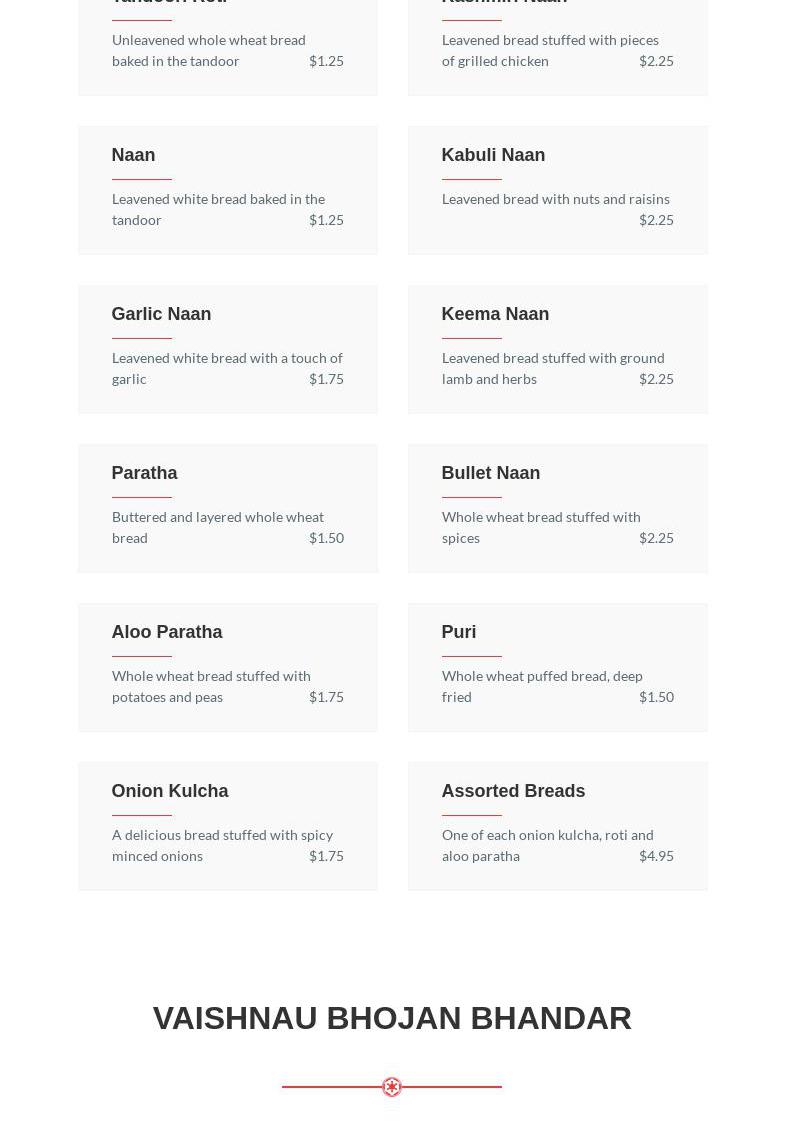This screenshot has width=785, height=1135.
Task: Open the Aloo Paratha item
Action: point(167,632)
